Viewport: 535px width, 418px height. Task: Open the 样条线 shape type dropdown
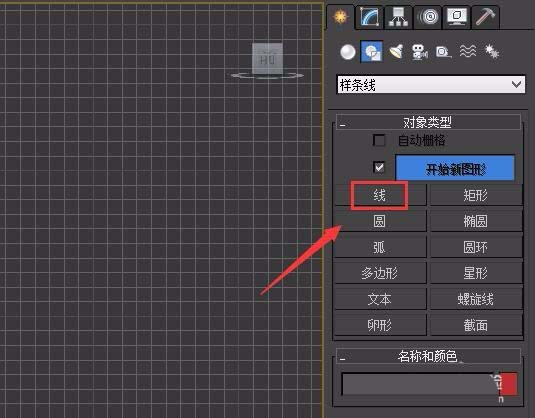coord(431,85)
